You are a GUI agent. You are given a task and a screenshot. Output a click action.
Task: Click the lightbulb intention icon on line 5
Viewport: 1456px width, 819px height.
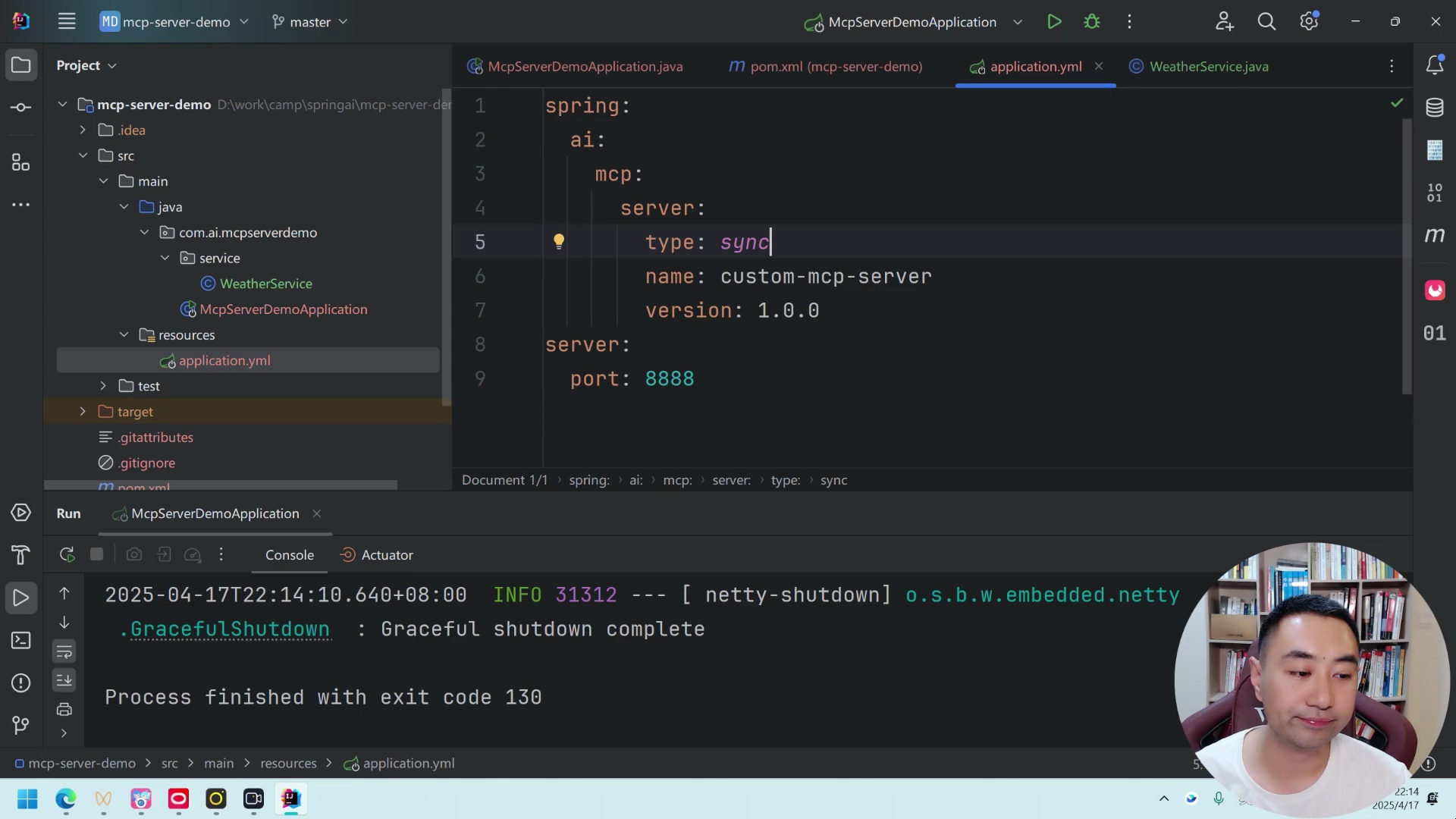(x=559, y=241)
